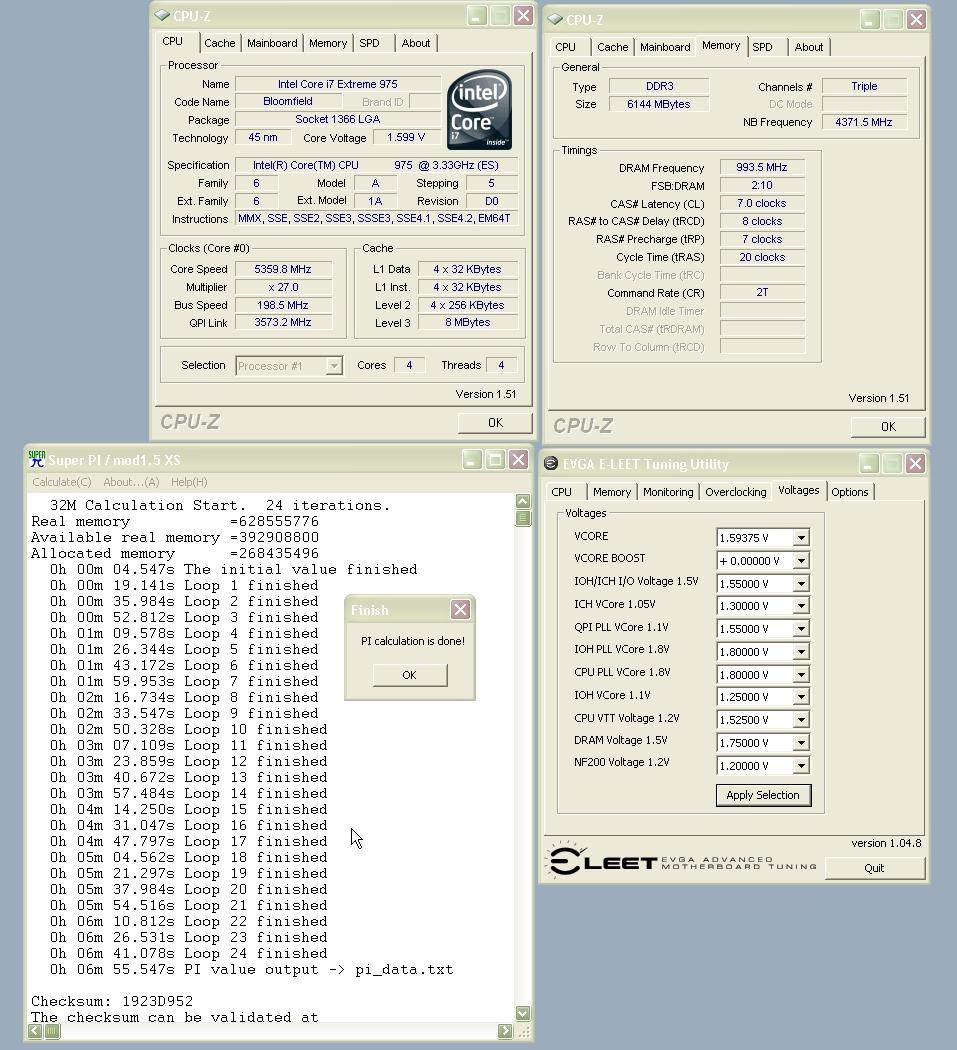This screenshot has height=1050, width=957.
Task: Open IOH VCore 1.1V dropdown
Action: tap(801, 697)
